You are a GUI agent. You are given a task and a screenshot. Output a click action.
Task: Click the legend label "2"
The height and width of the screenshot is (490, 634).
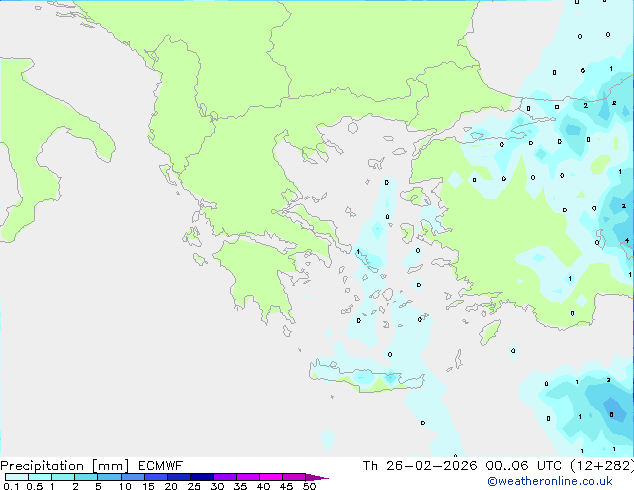75,486
